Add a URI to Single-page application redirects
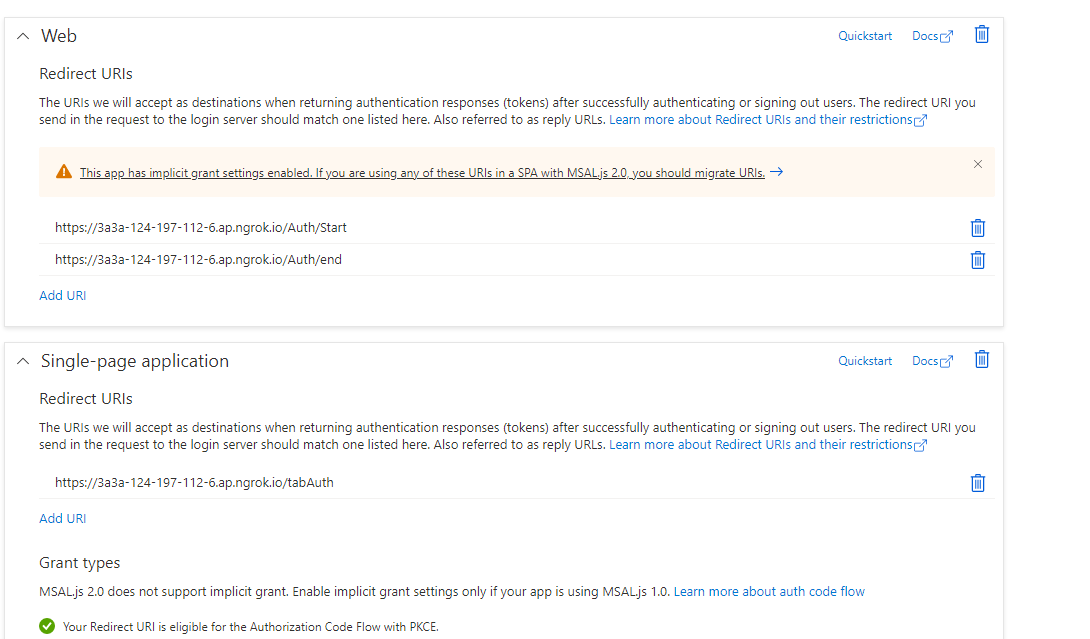The width and height of the screenshot is (1090, 639). pos(62,518)
